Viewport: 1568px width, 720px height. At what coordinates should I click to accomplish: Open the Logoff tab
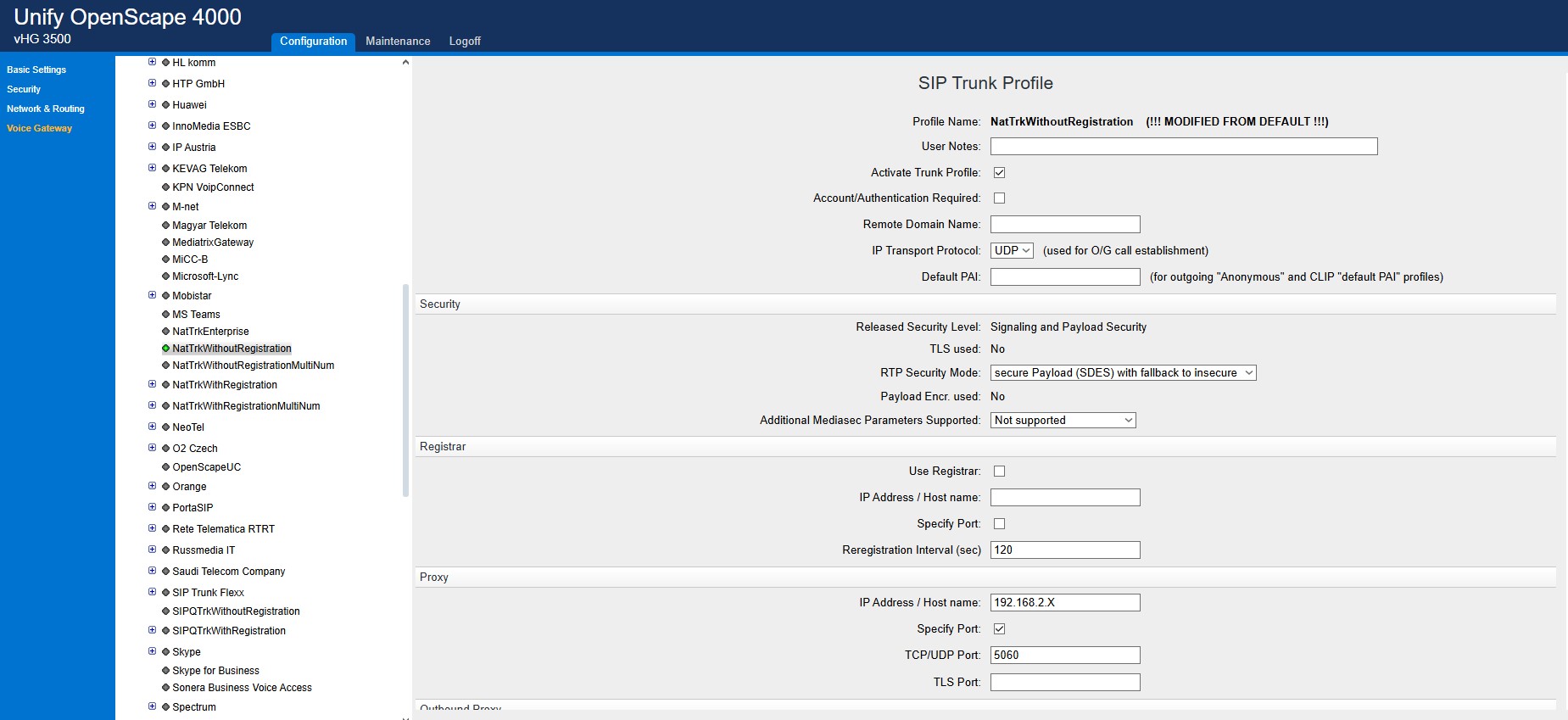pyautogui.click(x=465, y=42)
